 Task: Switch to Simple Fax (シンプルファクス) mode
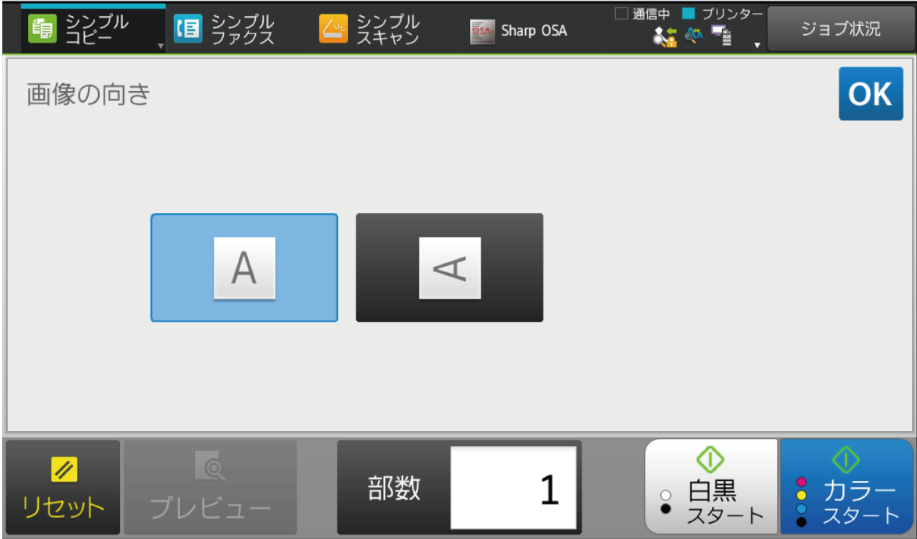pos(225,29)
